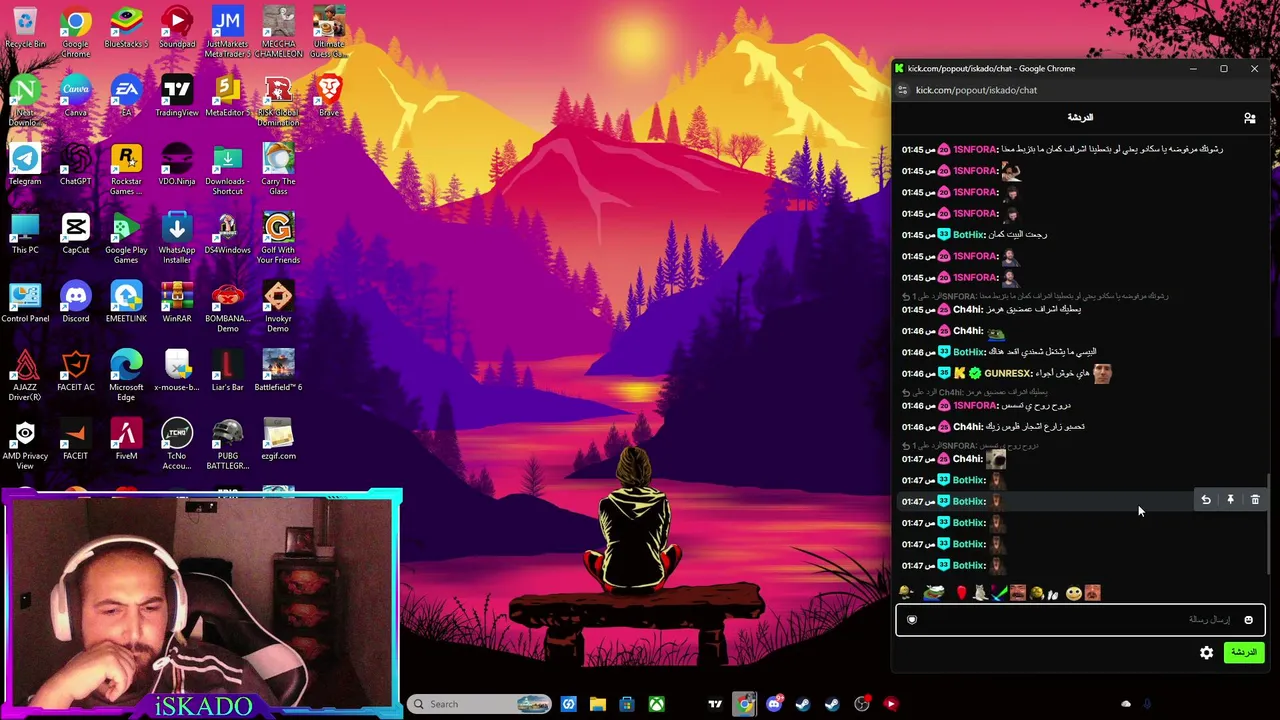Select the Rockstar Games desktop icon
This screenshot has width=1280, height=720.
(126, 171)
